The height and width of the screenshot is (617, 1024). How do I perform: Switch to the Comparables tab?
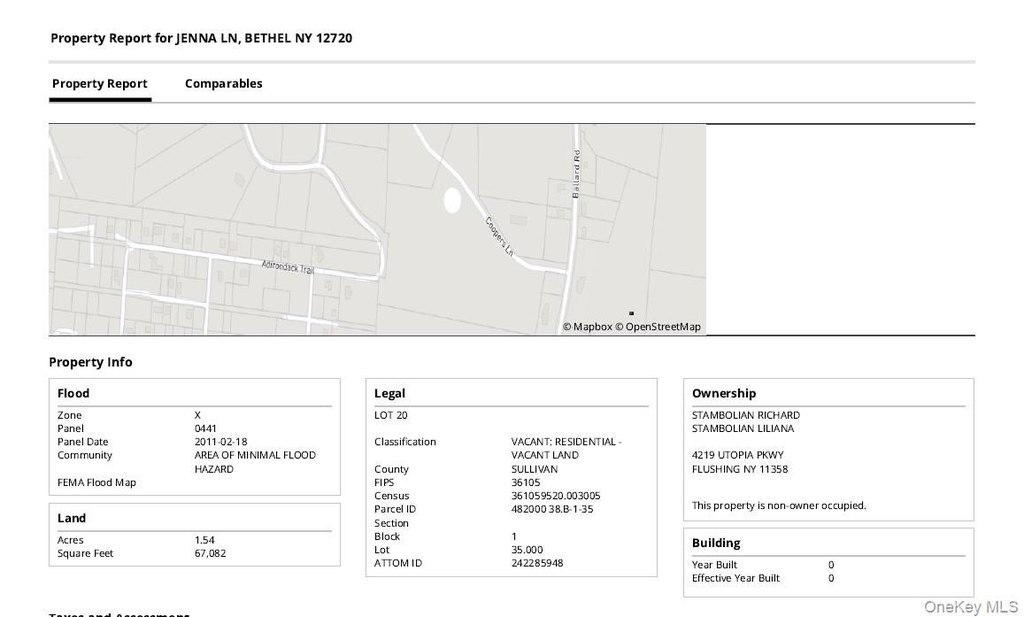pos(223,84)
